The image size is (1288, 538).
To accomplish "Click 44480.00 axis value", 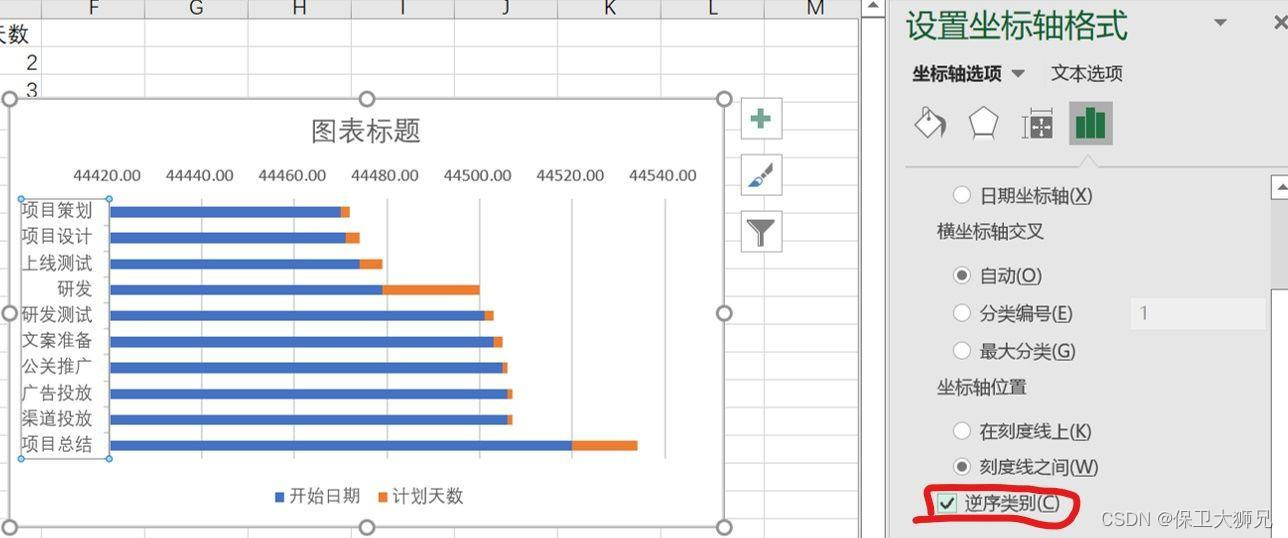I will [385, 176].
